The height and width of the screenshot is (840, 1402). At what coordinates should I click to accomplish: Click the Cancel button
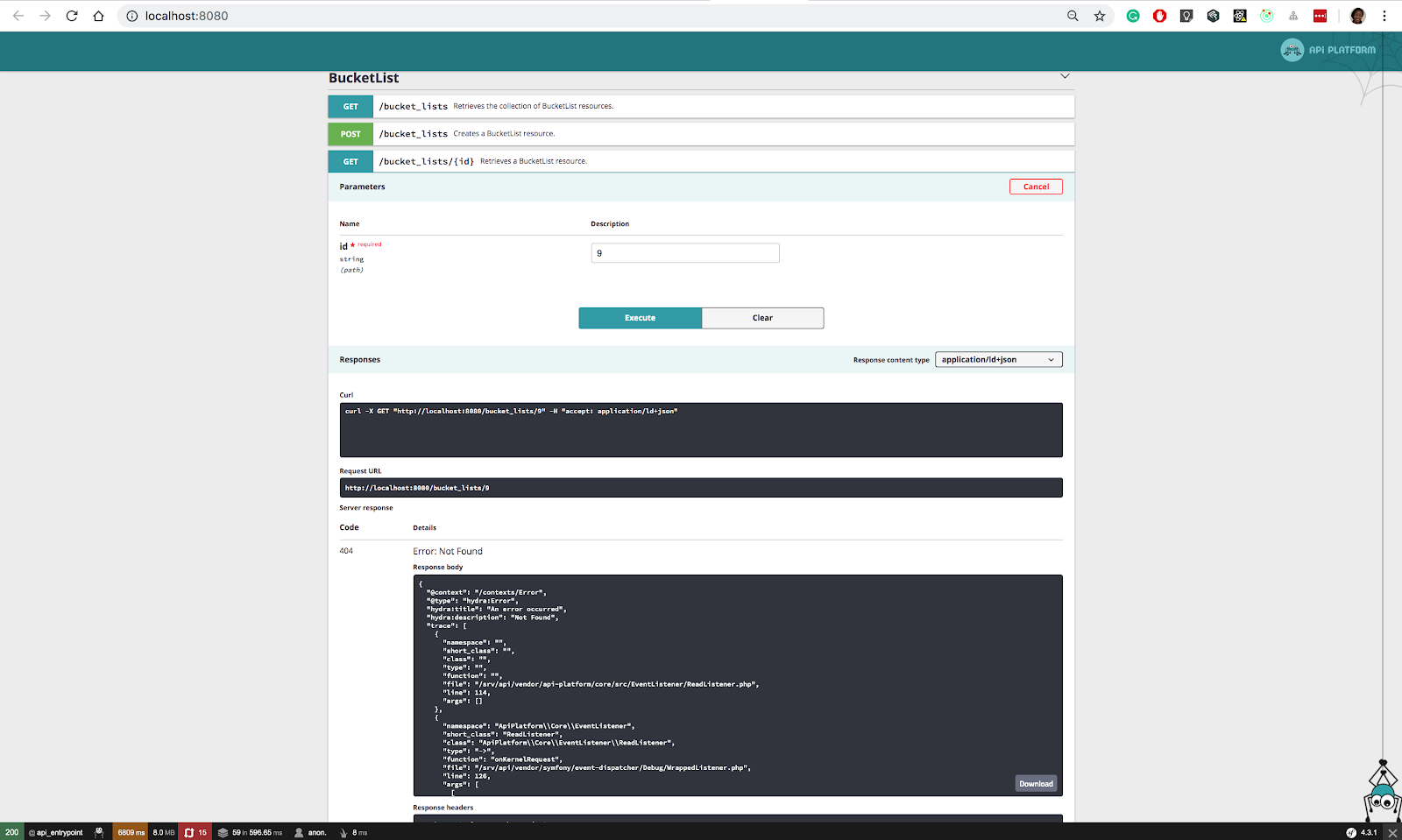tap(1036, 187)
